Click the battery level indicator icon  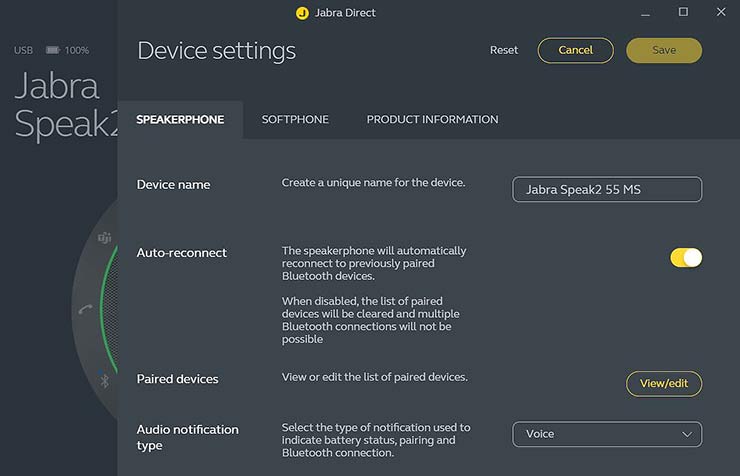tap(52, 50)
